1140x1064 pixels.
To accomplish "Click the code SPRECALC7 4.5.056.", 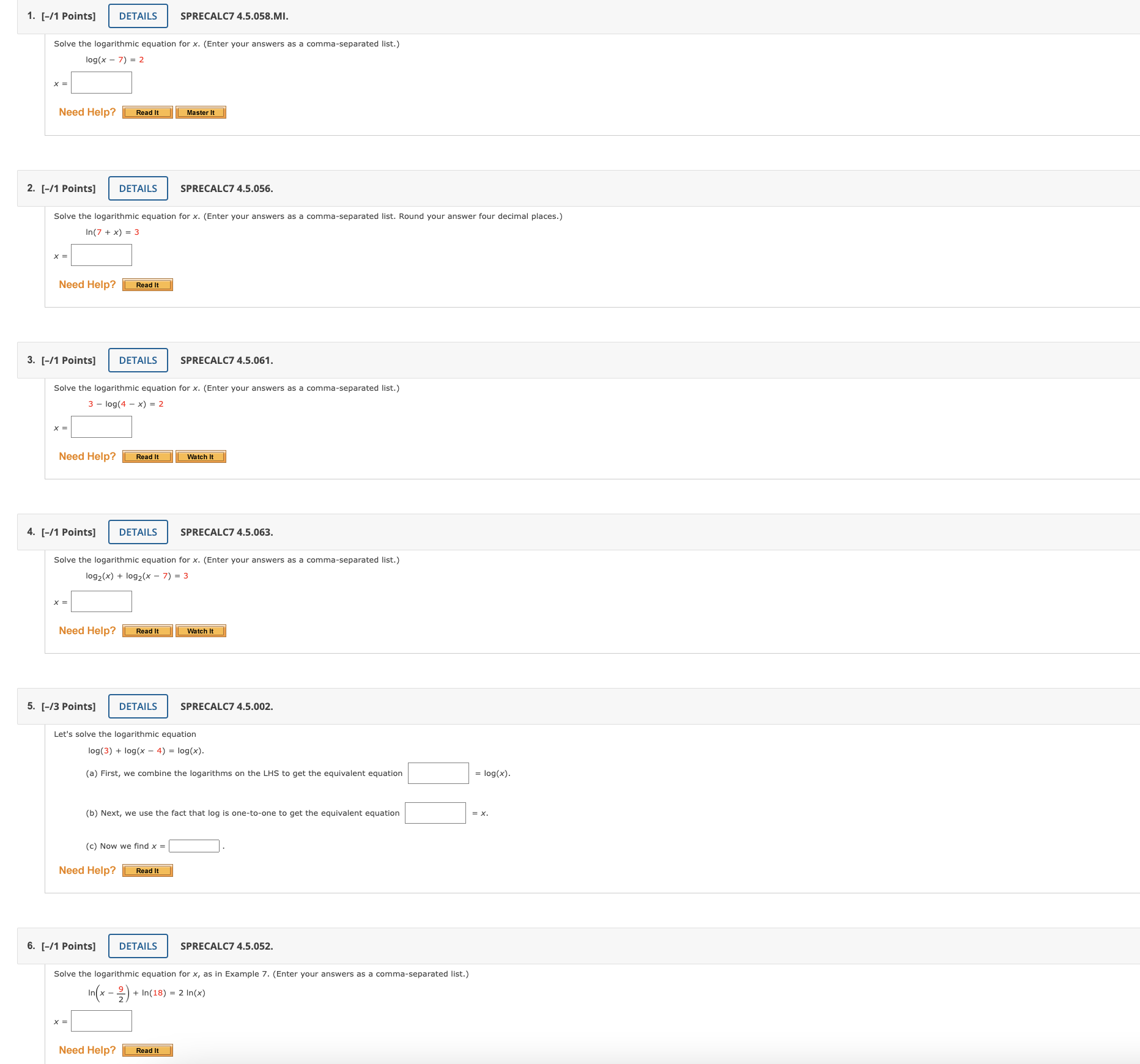I will [x=226, y=188].
